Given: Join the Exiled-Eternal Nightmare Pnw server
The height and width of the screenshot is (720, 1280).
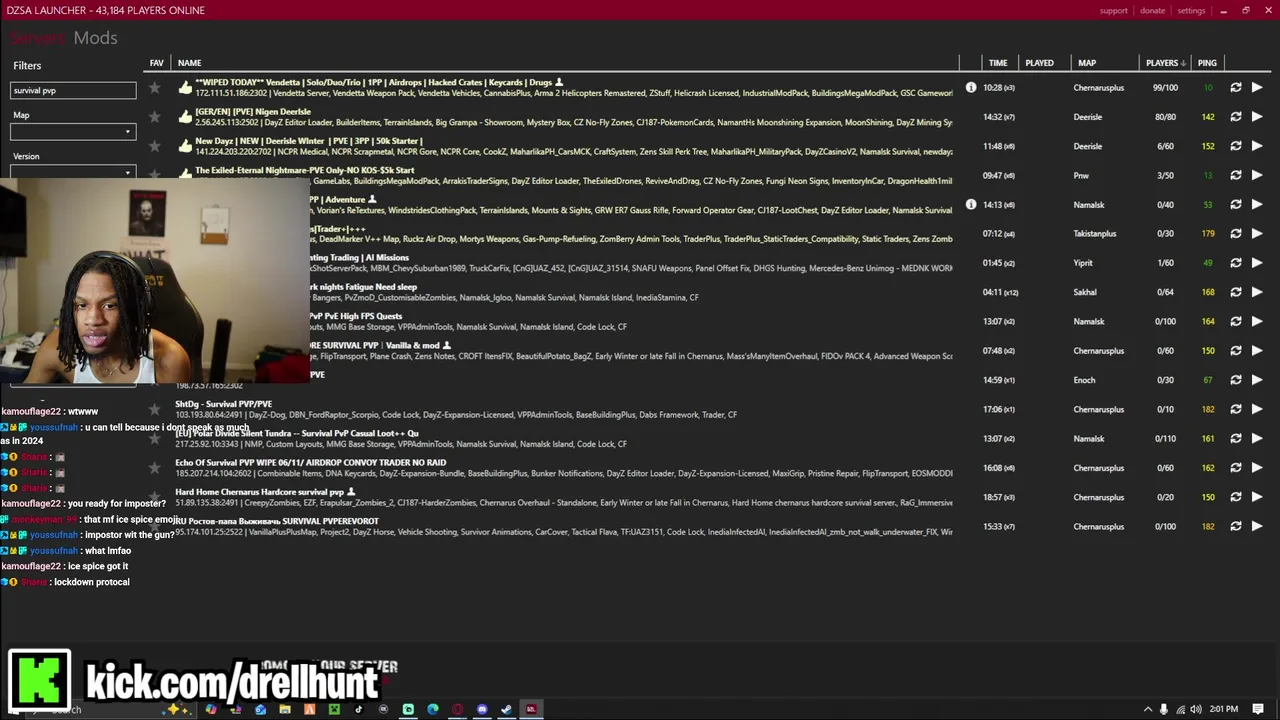Looking at the screenshot, I should coord(1257,175).
